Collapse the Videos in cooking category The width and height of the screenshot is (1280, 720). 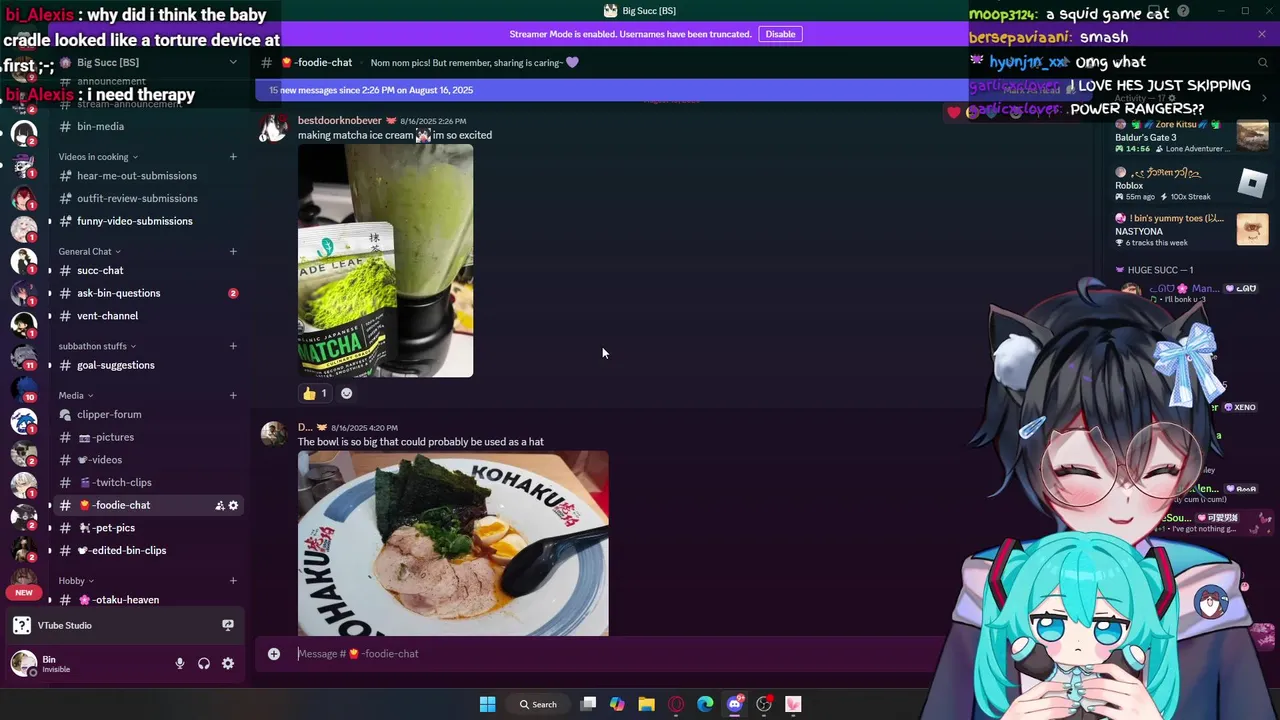click(98, 157)
